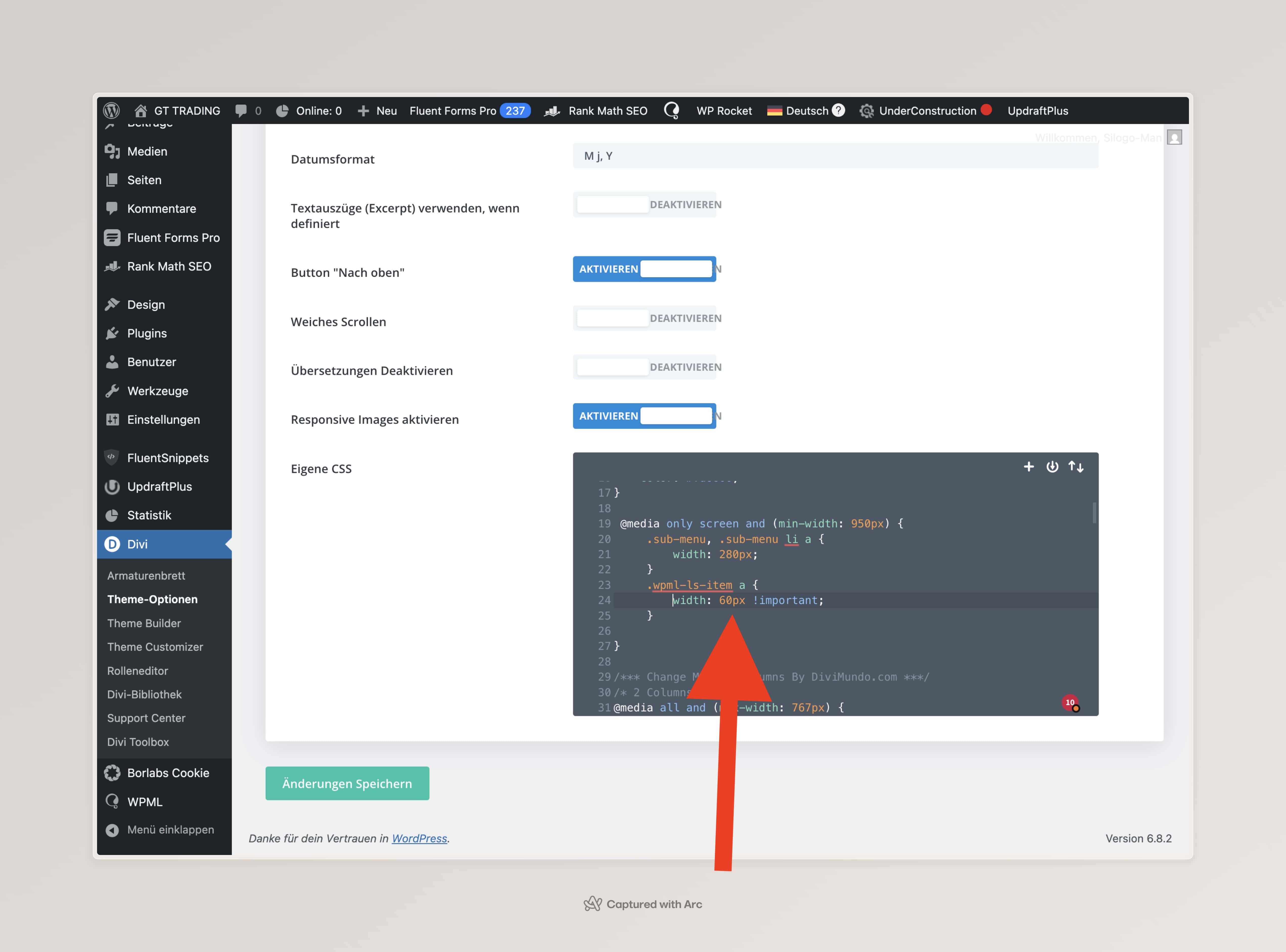The width and height of the screenshot is (1286, 952).
Task: Open Armaturenbrett under Divi
Action: coord(146,576)
